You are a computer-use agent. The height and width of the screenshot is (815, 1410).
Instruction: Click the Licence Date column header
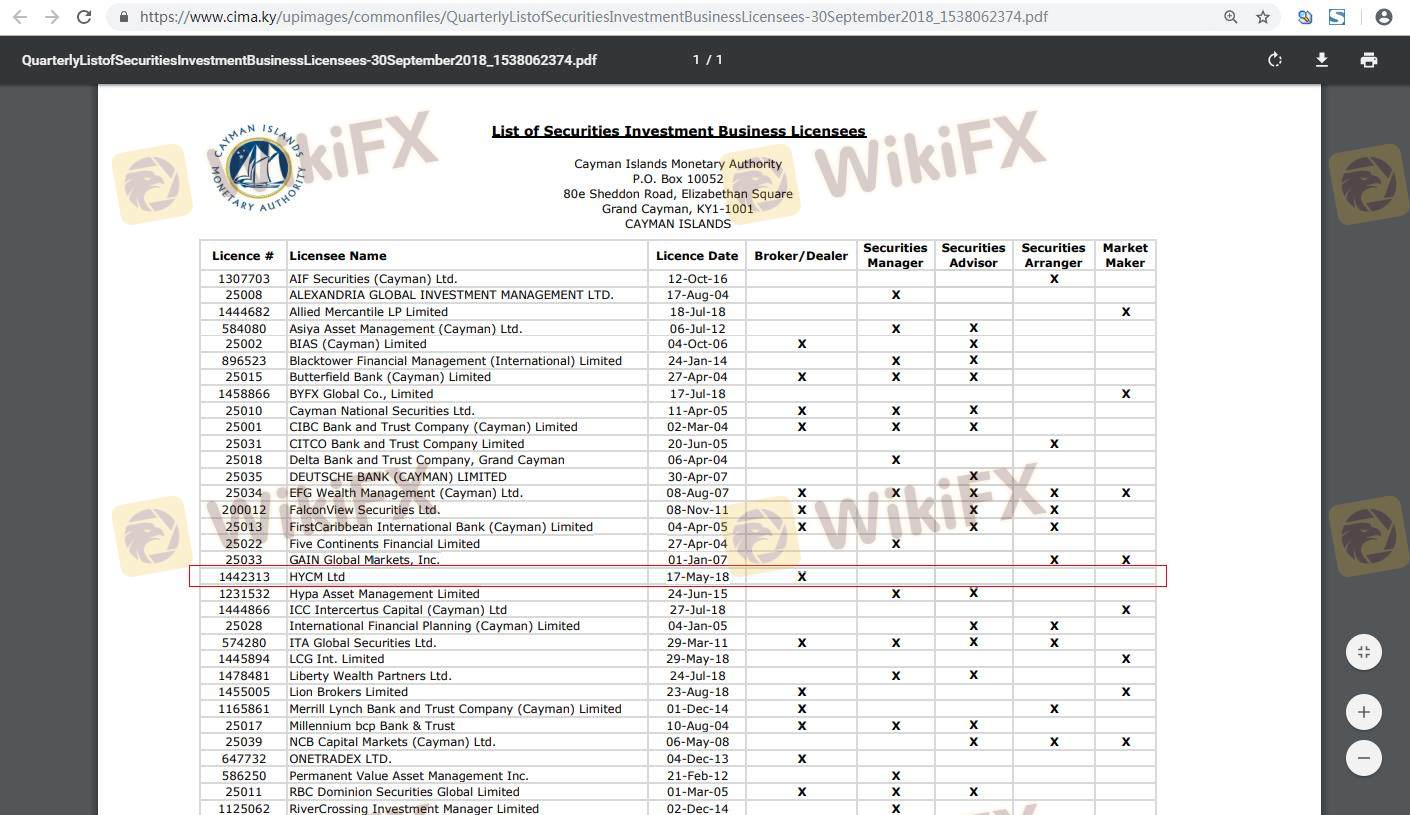697,256
